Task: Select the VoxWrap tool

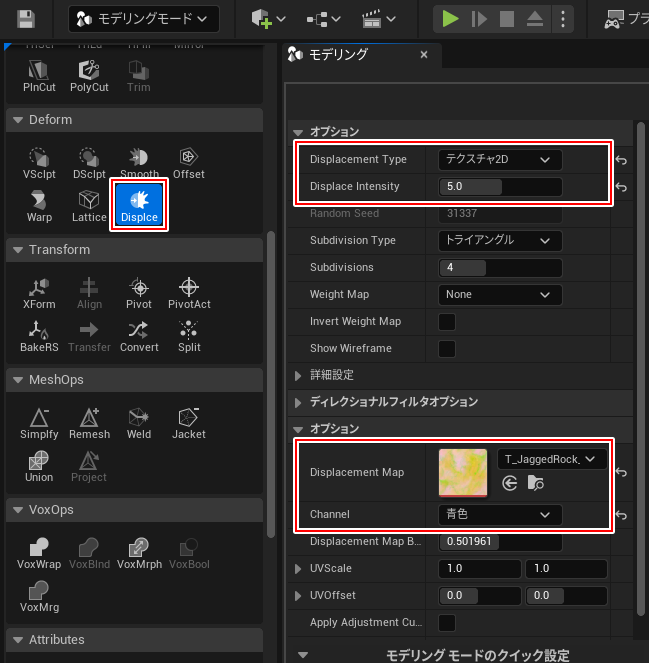Action: 40,553
